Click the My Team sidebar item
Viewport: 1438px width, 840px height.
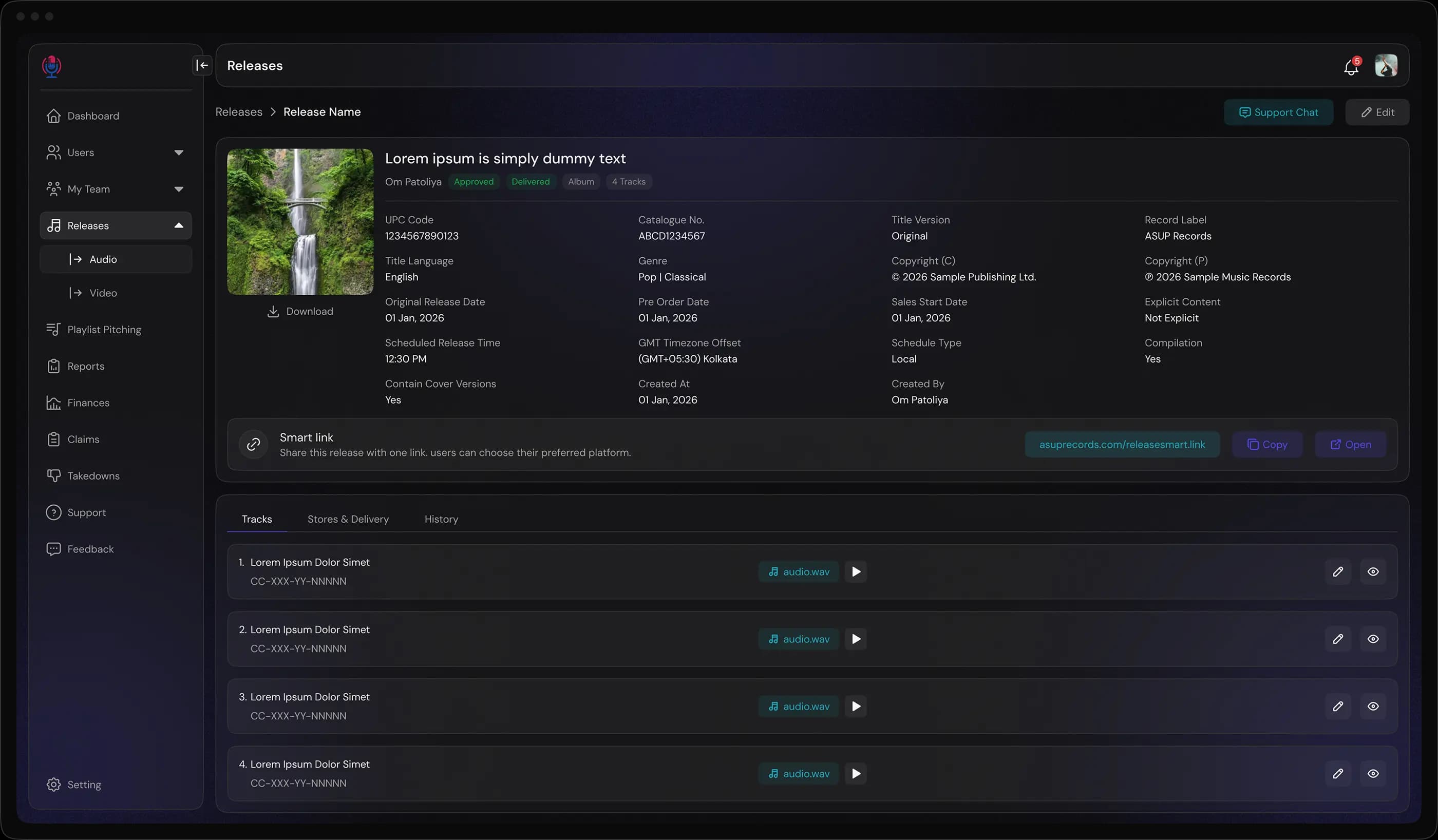coord(116,189)
